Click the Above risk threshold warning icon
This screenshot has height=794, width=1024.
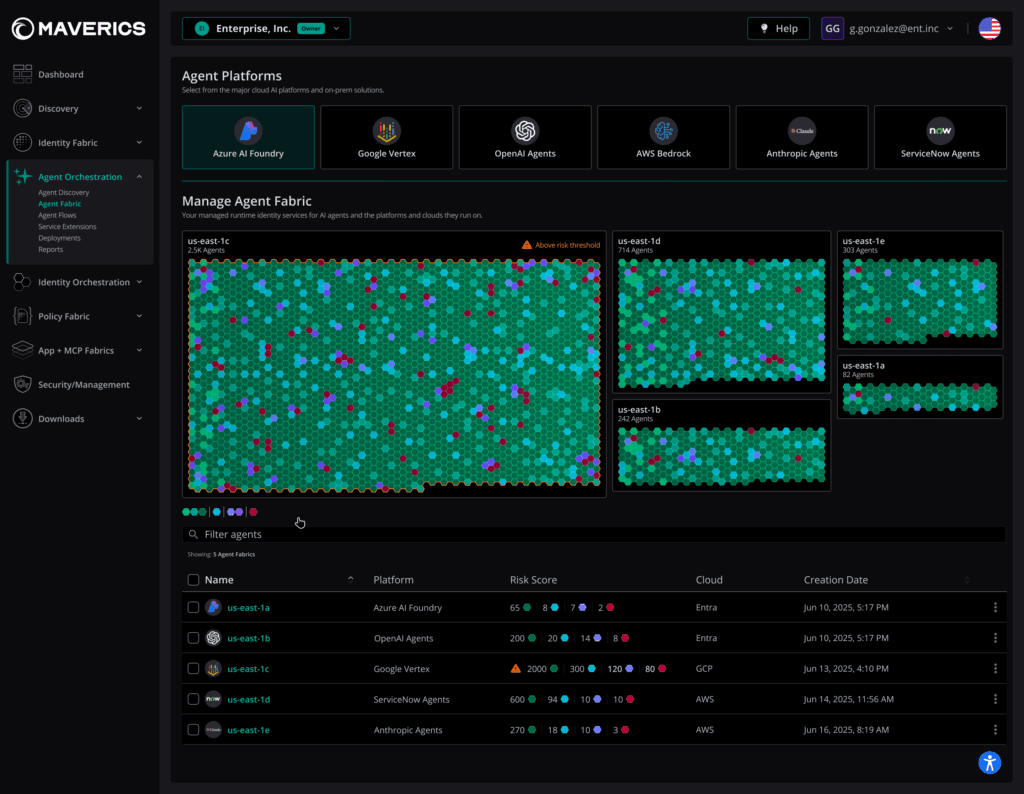(527, 245)
